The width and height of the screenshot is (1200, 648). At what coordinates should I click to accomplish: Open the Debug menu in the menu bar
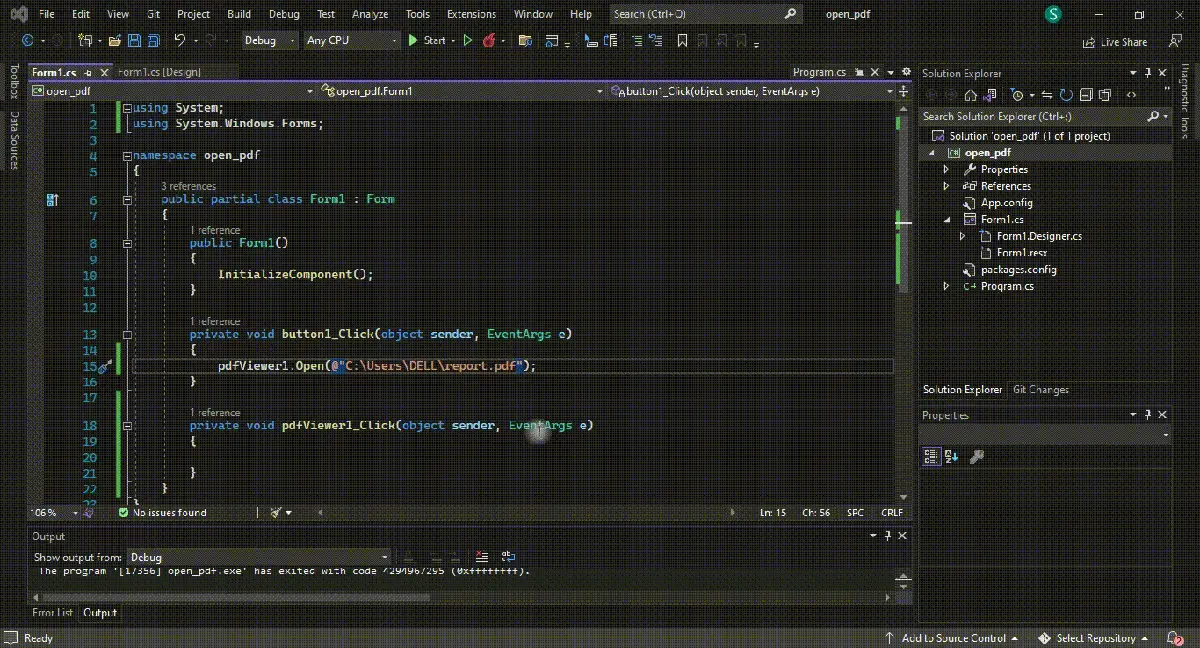(284, 14)
